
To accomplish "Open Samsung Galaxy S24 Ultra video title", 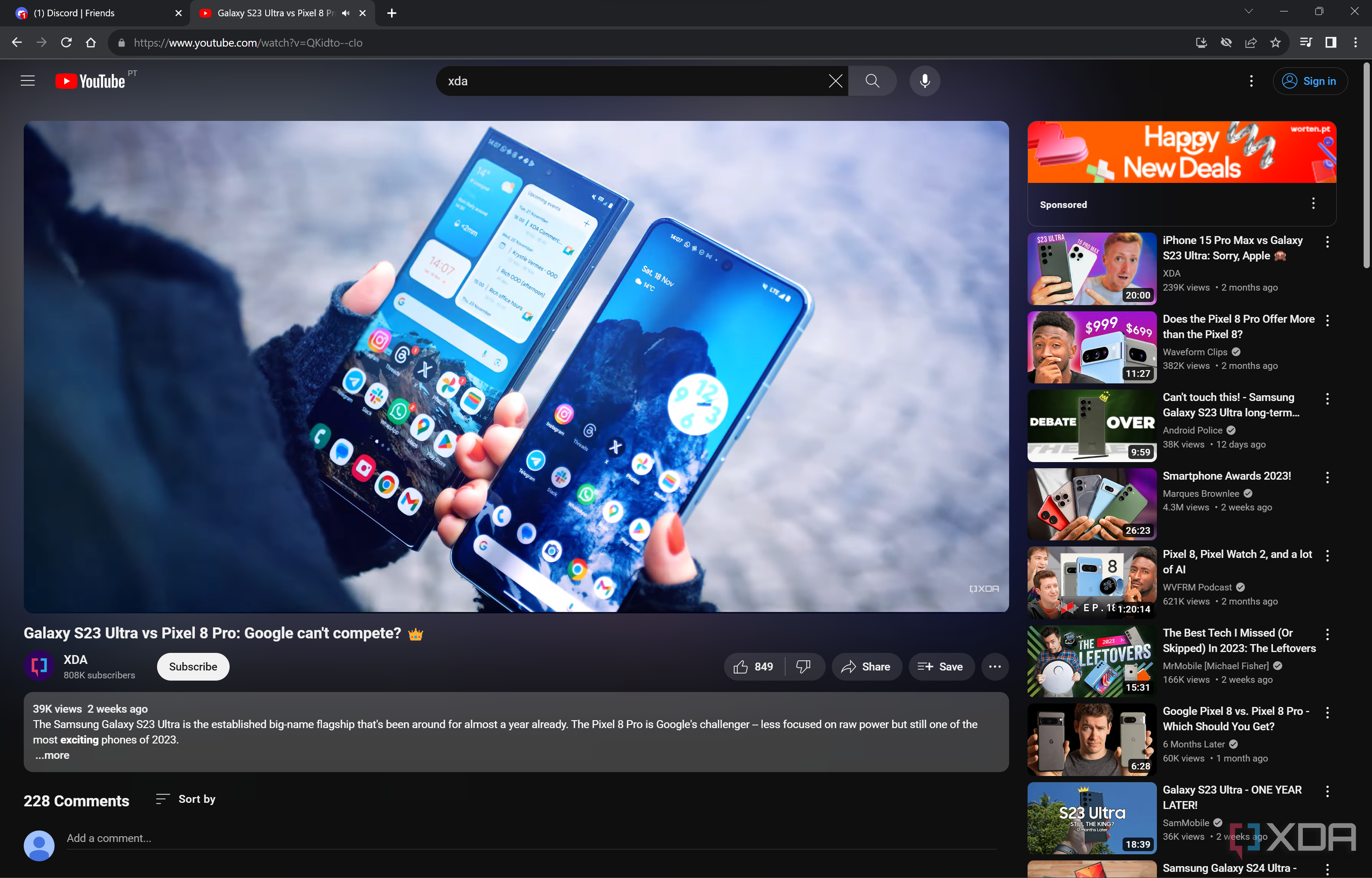I will coord(1229,868).
